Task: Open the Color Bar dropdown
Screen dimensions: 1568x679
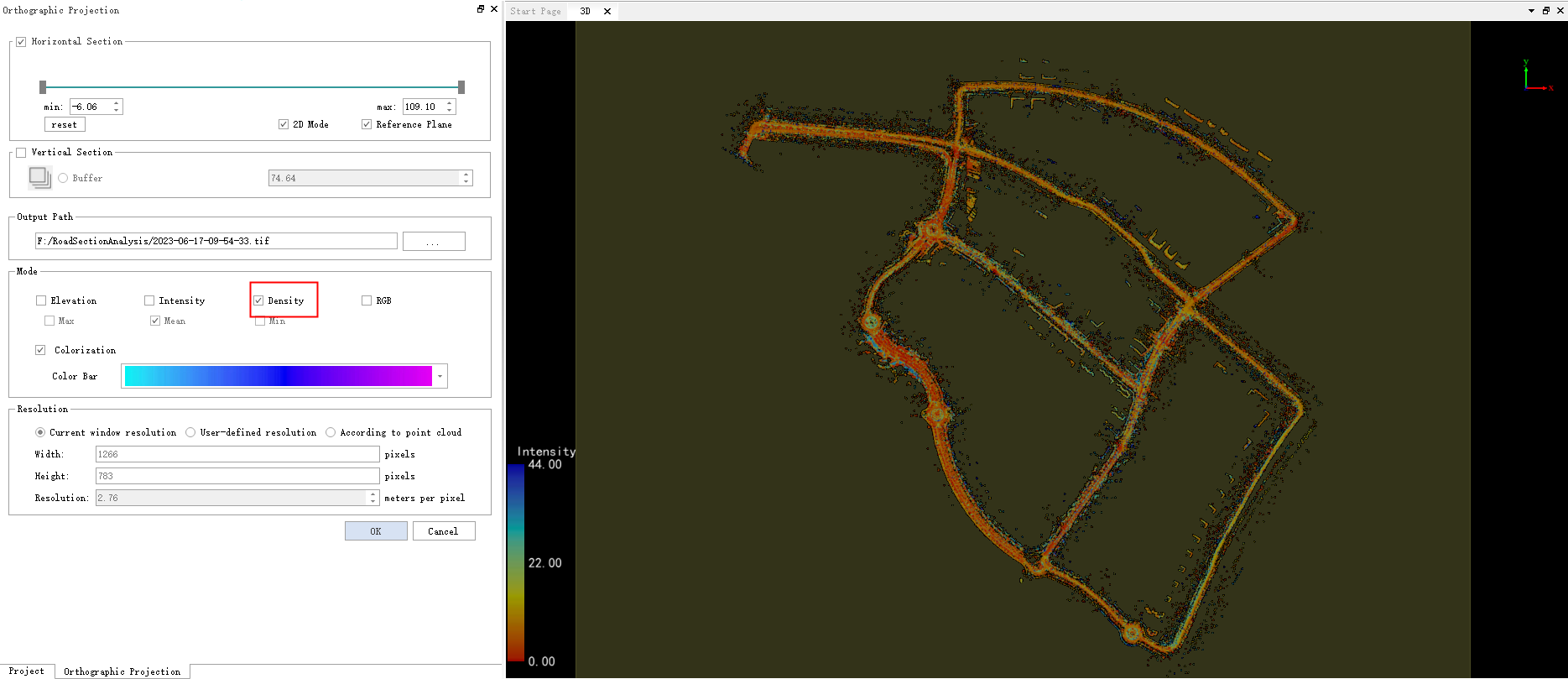Action: 440,376
